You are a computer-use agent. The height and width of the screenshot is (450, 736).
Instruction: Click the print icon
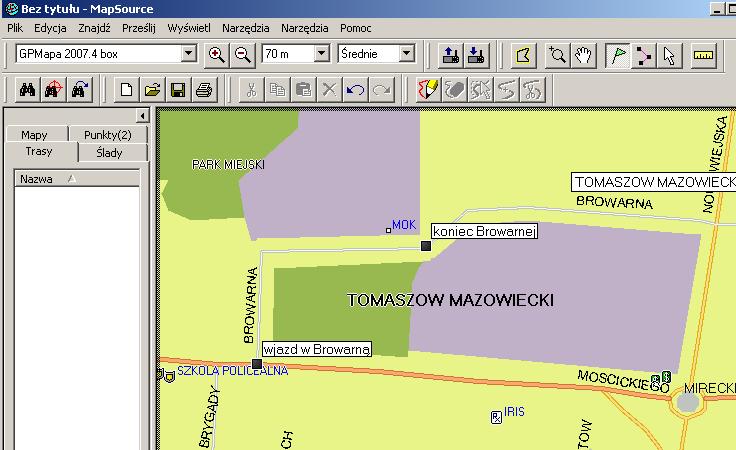point(203,90)
